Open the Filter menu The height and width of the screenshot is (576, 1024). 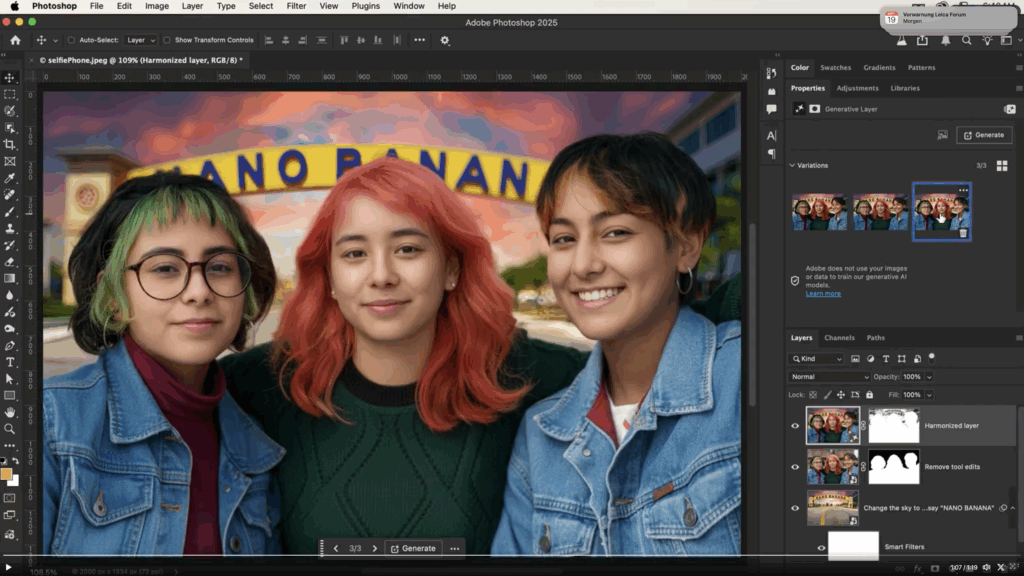tap(296, 6)
